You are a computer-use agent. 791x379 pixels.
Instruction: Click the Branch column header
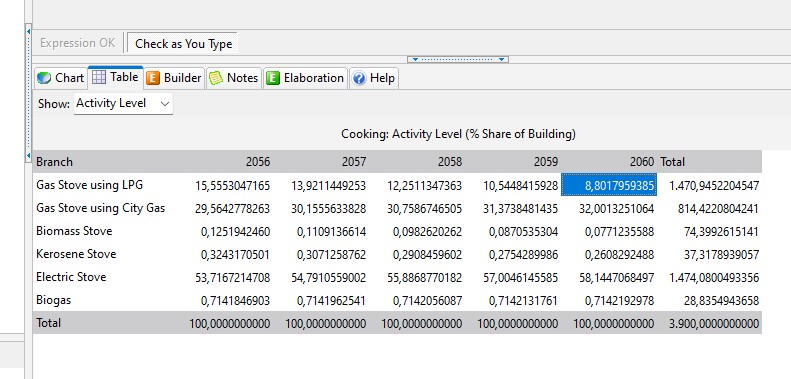tap(54, 162)
